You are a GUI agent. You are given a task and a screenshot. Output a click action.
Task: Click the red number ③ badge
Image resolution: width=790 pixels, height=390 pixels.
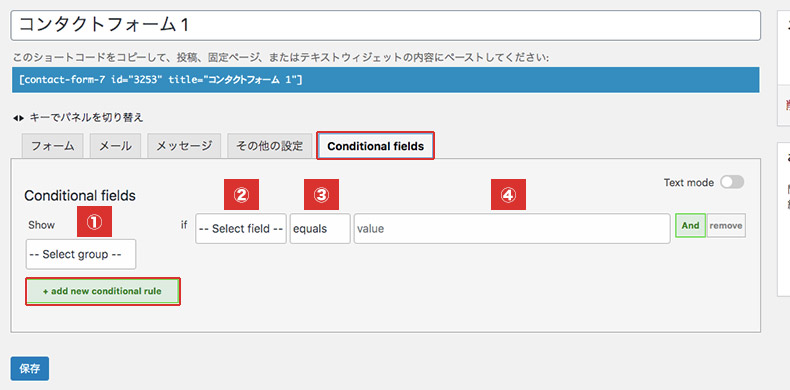[321, 194]
